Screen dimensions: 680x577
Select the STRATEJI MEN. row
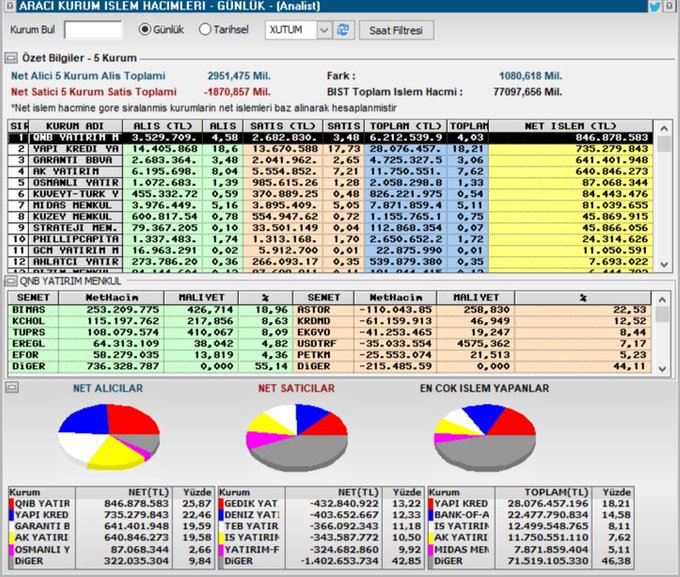(330, 228)
